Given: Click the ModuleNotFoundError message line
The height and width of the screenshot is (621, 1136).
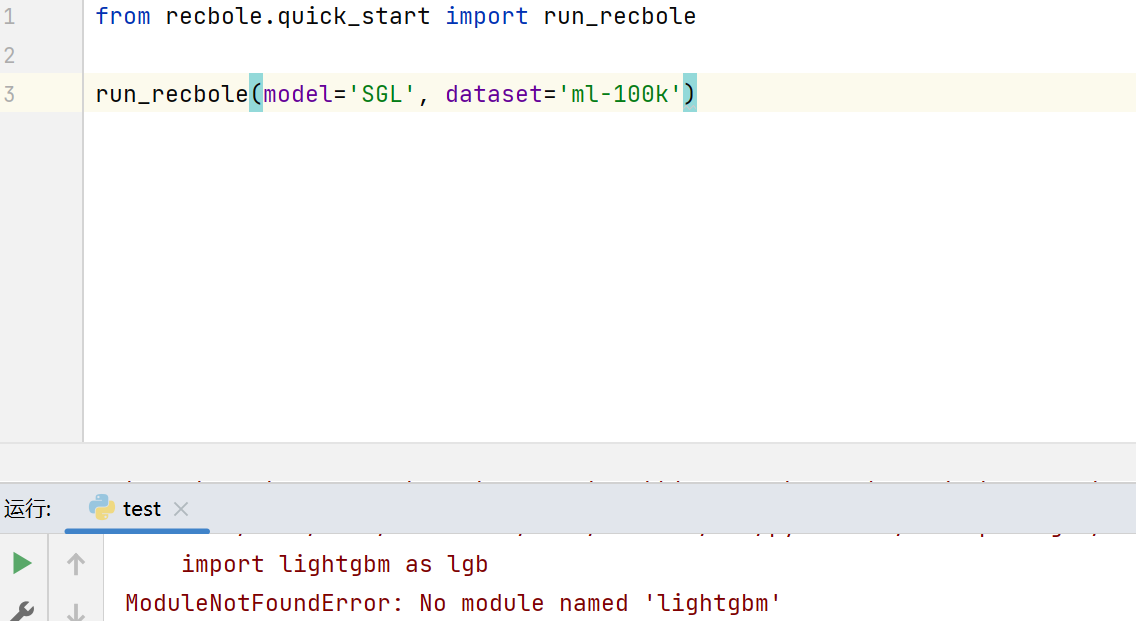Looking at the screenshot, I should 453,603.
